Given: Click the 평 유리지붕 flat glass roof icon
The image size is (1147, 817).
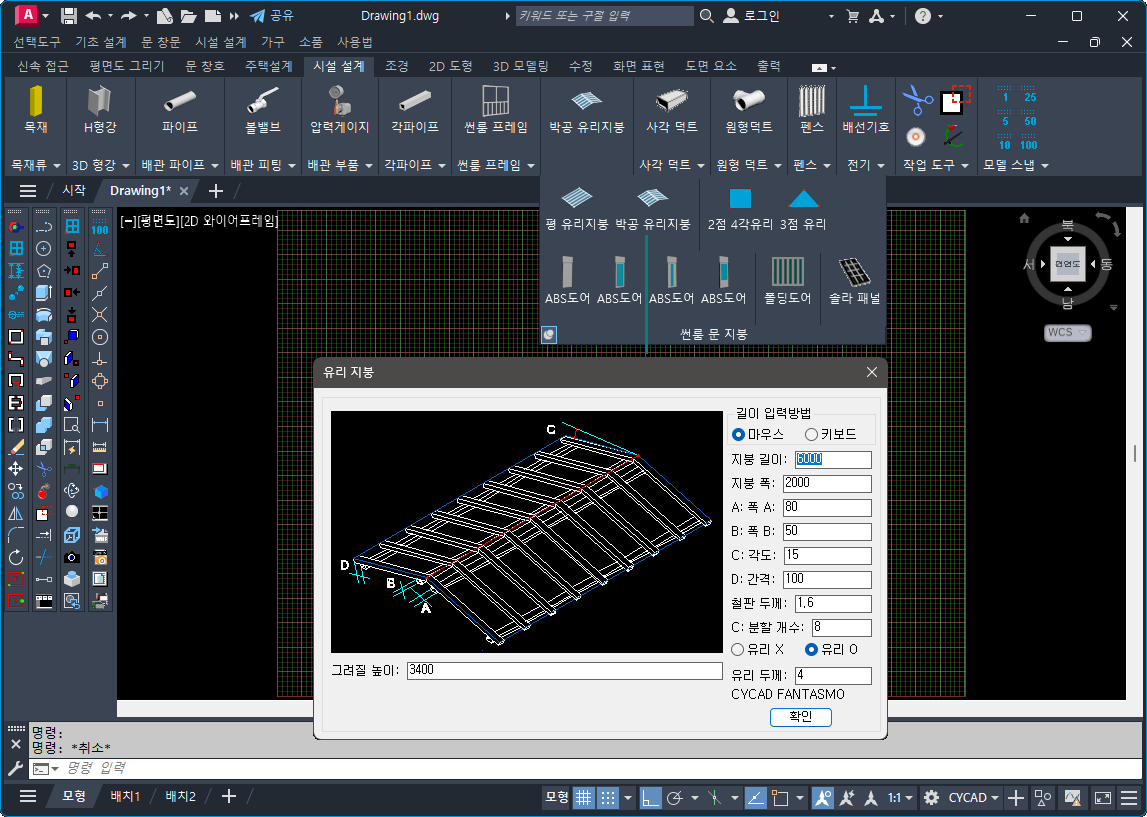Looking at the screenshot, I should click(576, 198).
